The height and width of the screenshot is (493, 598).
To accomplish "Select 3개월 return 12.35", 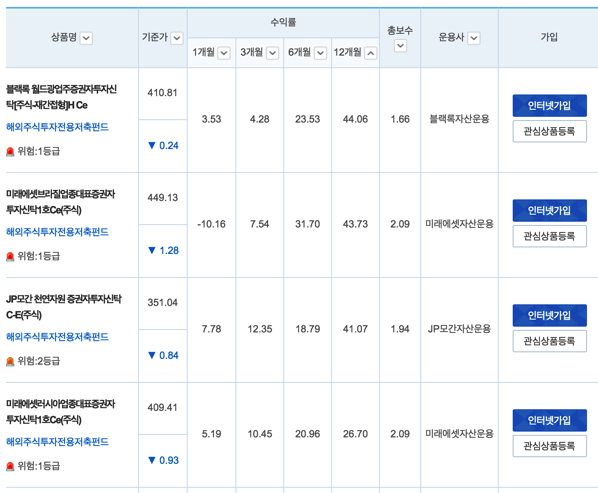I will click(260, 329).
